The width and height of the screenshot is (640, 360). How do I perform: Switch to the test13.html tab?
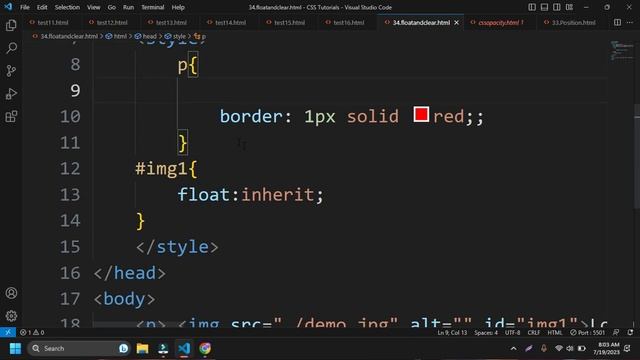pyautogui.click(x=171, y=22)
